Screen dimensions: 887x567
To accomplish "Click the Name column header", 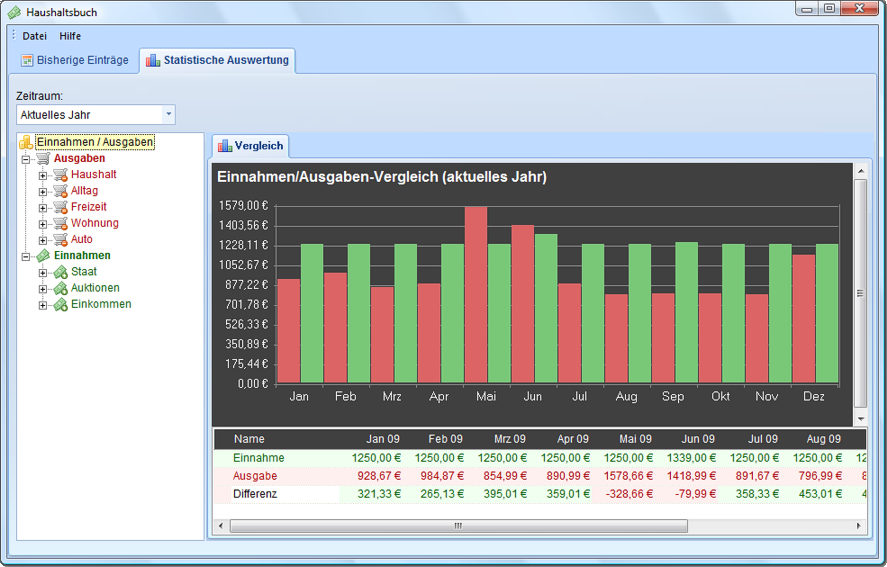I will pos(249,439).
